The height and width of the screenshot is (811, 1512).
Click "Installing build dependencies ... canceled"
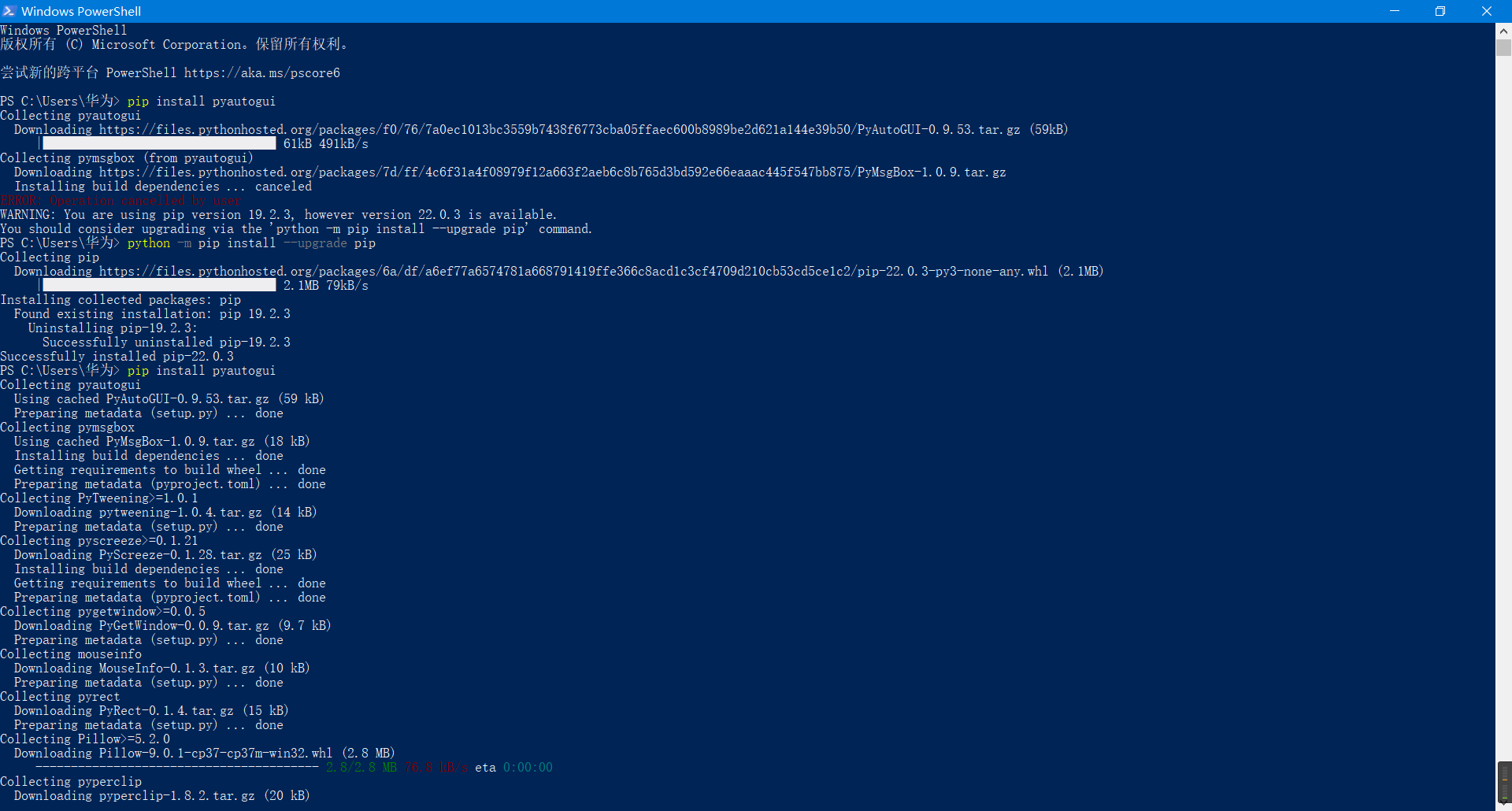coord(163,187)
